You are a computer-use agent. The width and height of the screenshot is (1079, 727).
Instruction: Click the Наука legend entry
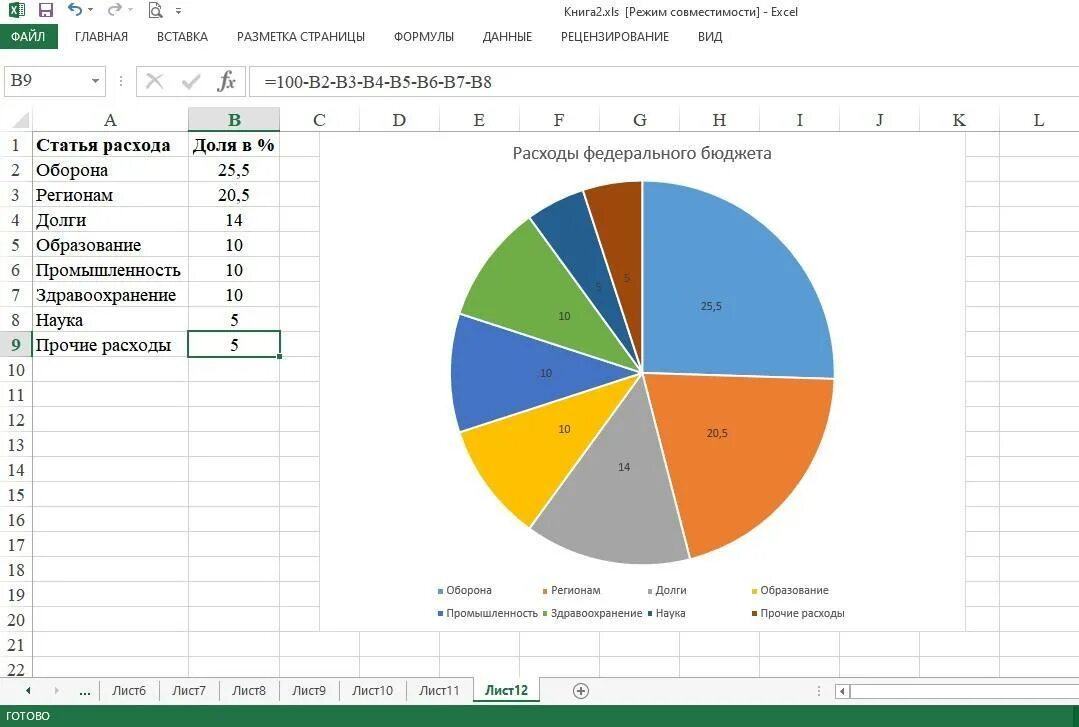pyautogui.click(x=666, y=613)
